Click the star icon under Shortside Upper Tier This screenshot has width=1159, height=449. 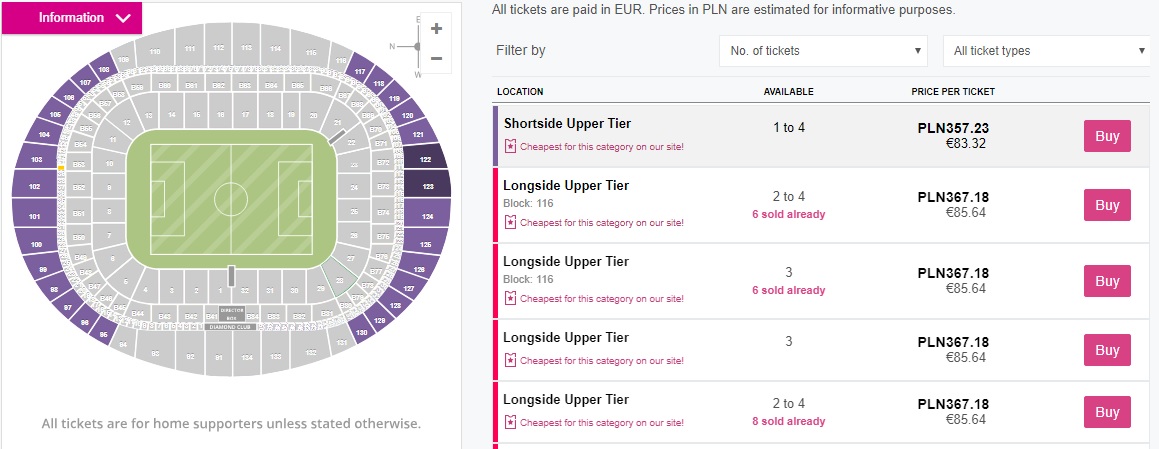point(509,147)
